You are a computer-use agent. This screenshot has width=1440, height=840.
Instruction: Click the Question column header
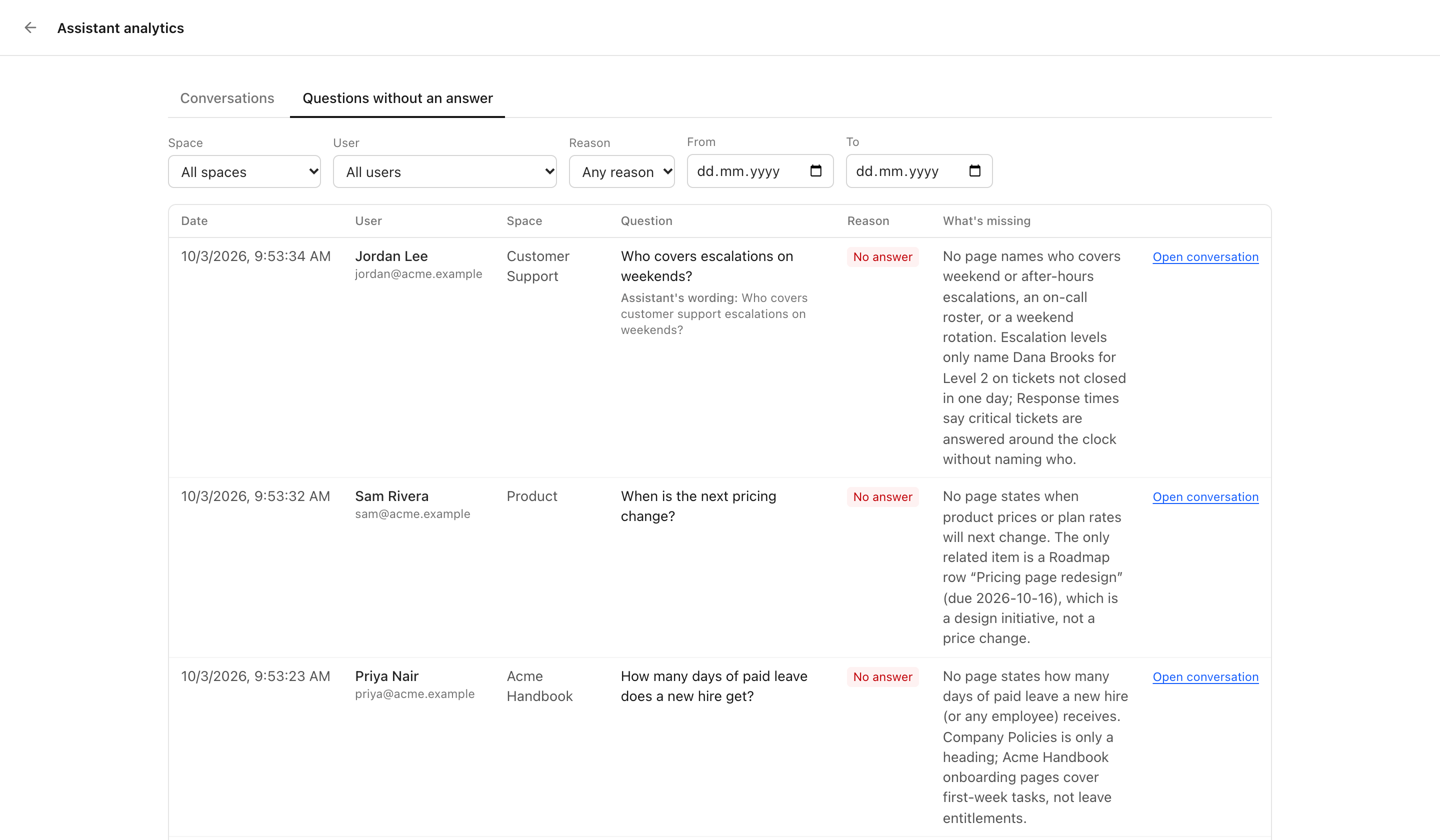(646, 221)
